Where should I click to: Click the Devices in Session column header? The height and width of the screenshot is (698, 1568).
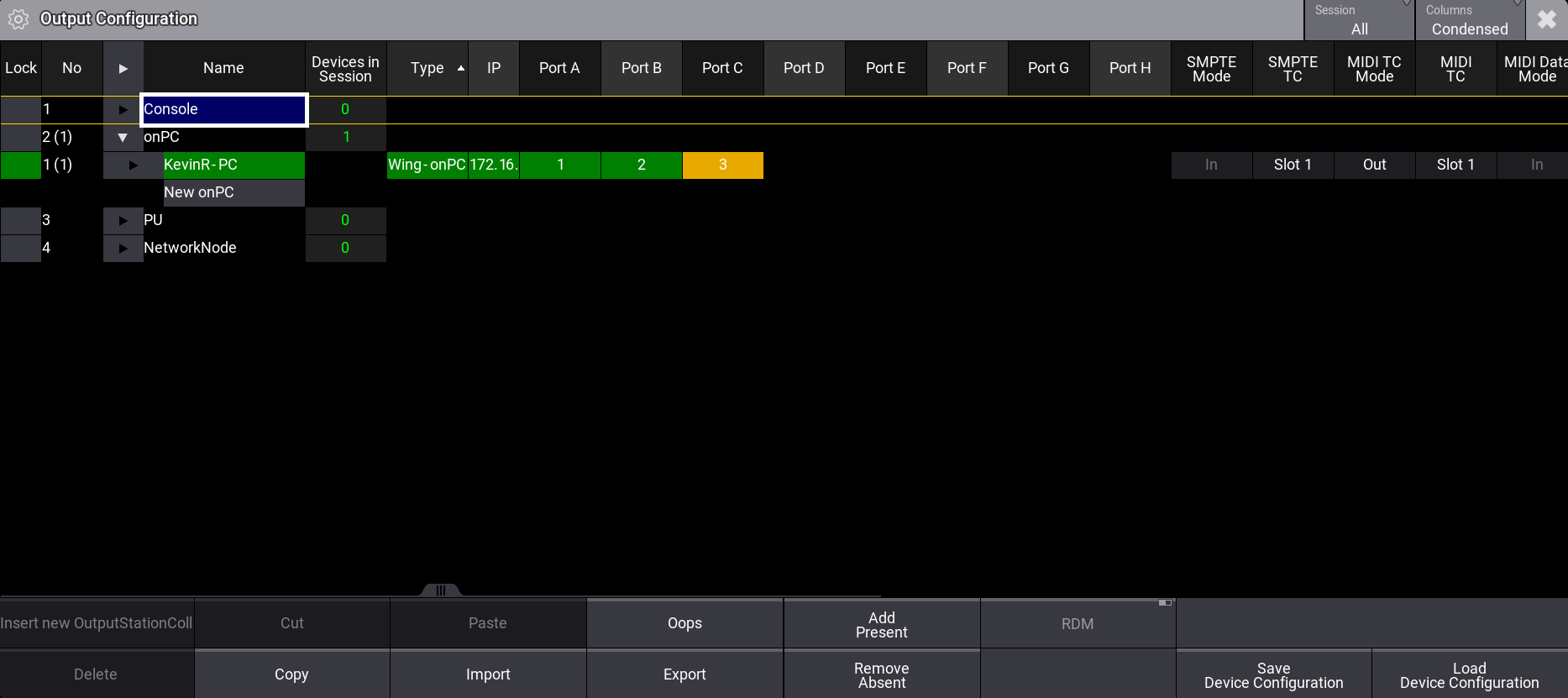click(x=345, y=68)
